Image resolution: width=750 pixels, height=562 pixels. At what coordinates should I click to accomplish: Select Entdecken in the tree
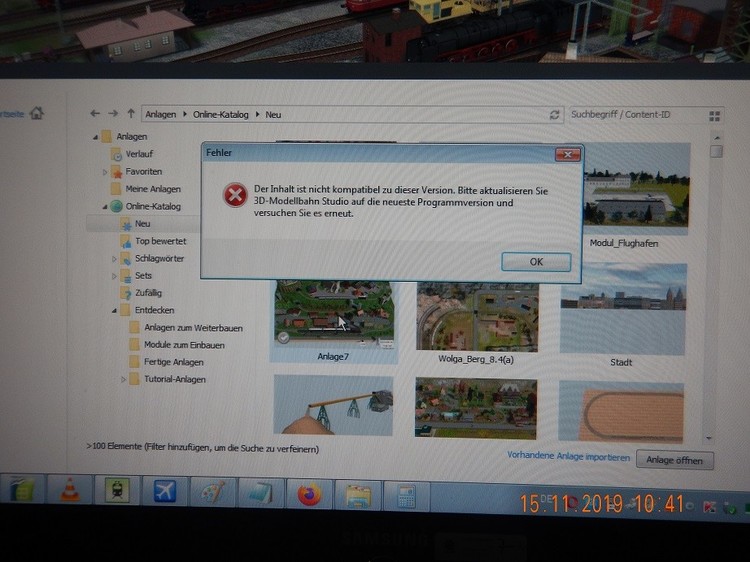tap(154, 310)
